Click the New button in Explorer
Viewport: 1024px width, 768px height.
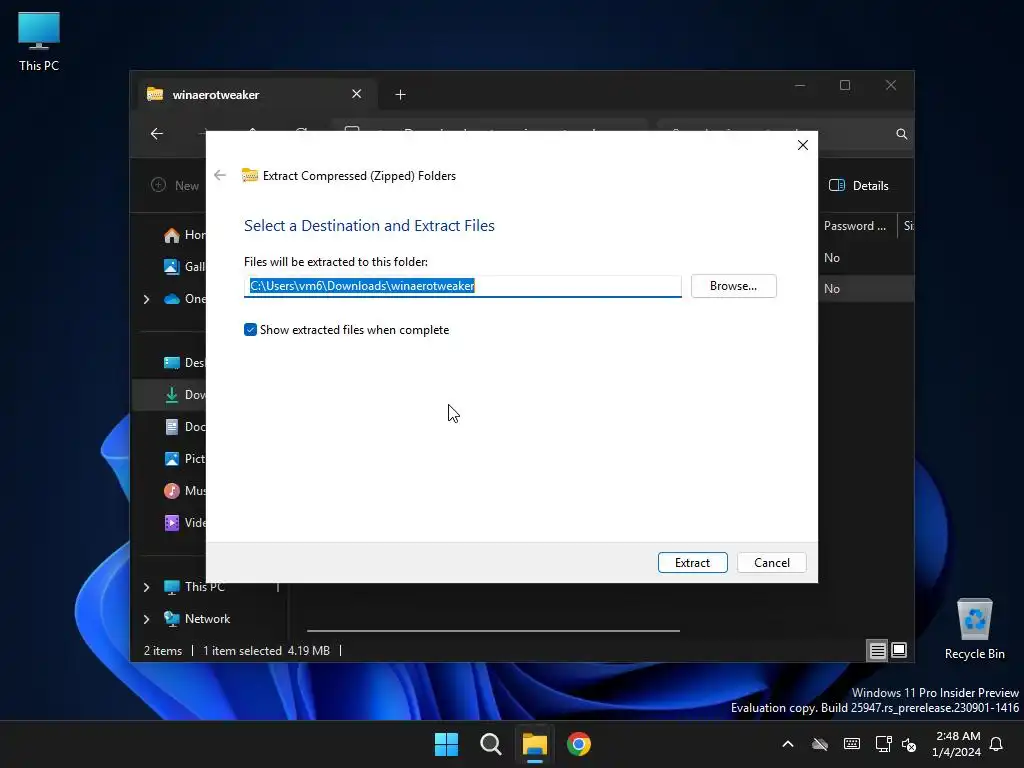[x=175, y=185]
